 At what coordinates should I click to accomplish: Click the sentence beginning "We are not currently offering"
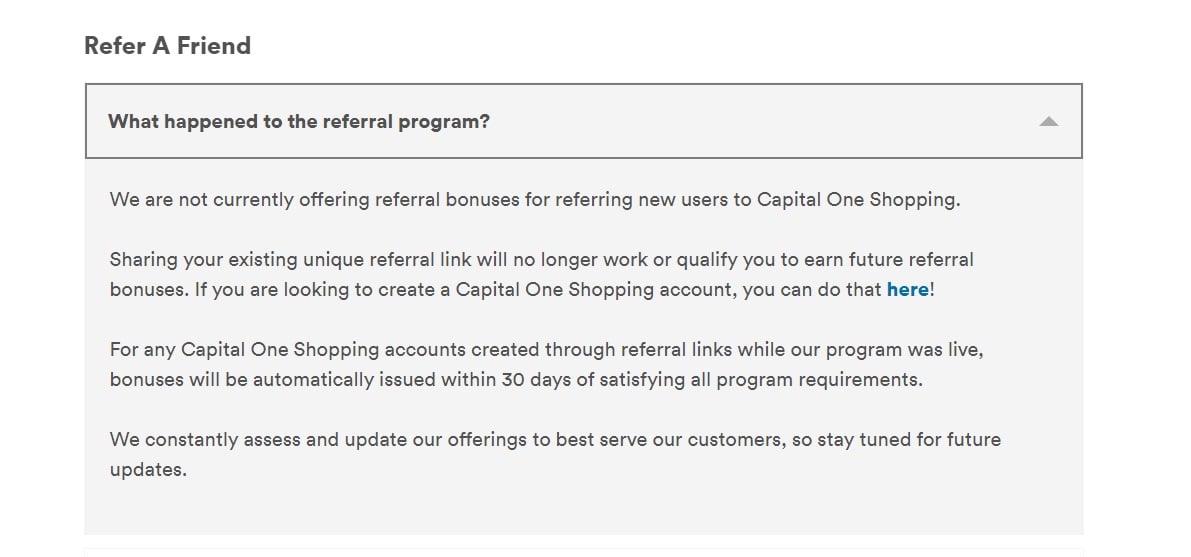(535, 200)
